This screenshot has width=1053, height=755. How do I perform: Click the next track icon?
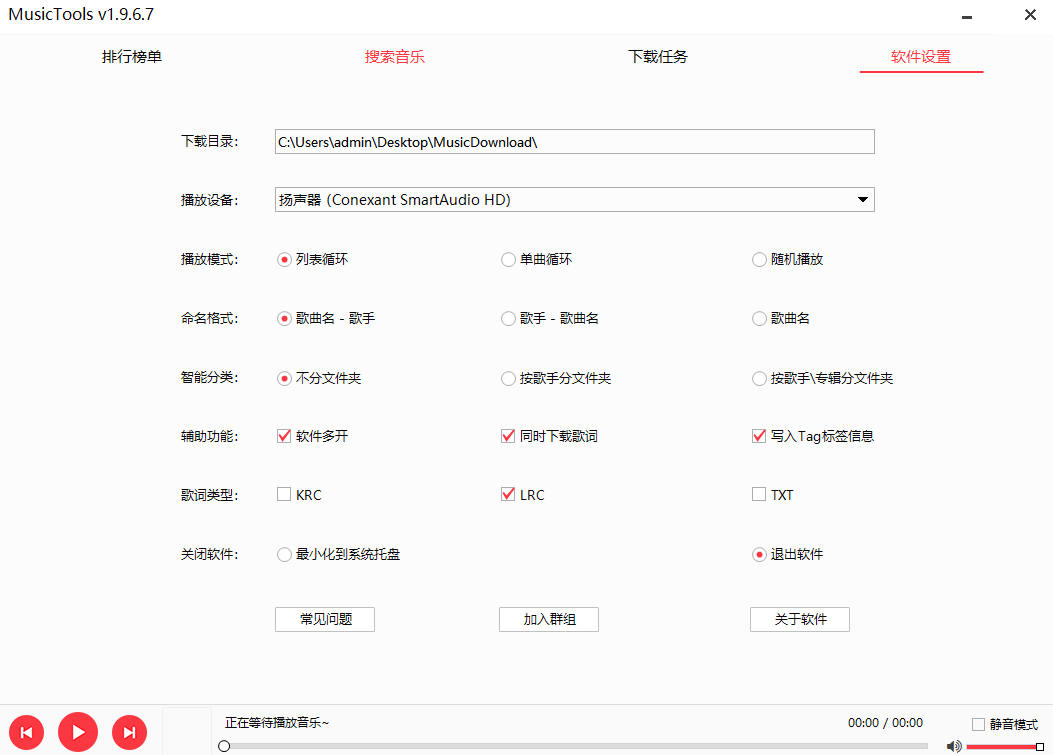click(129, 732)
